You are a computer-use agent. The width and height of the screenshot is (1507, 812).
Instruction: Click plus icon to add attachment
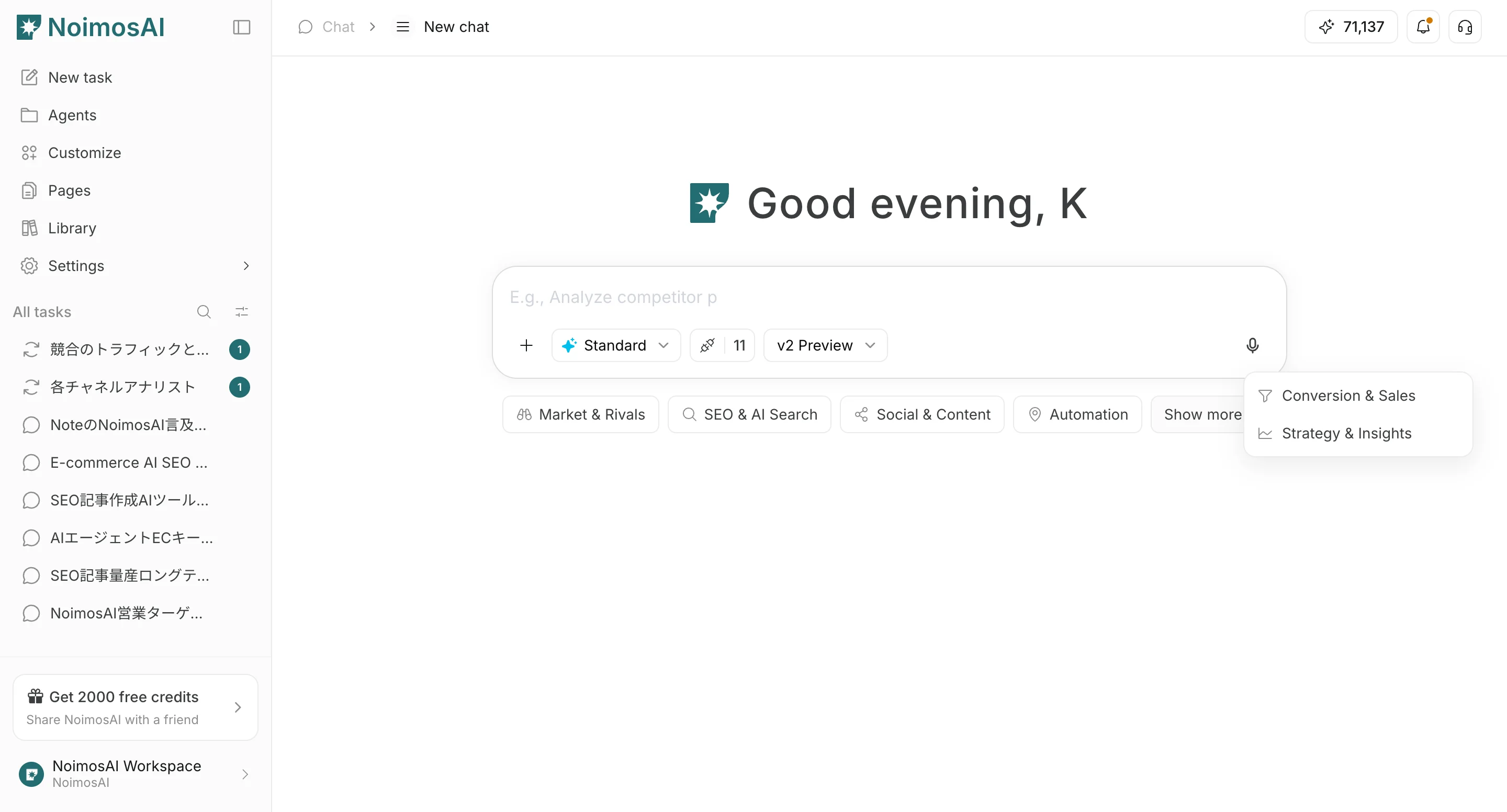[526, 345]
